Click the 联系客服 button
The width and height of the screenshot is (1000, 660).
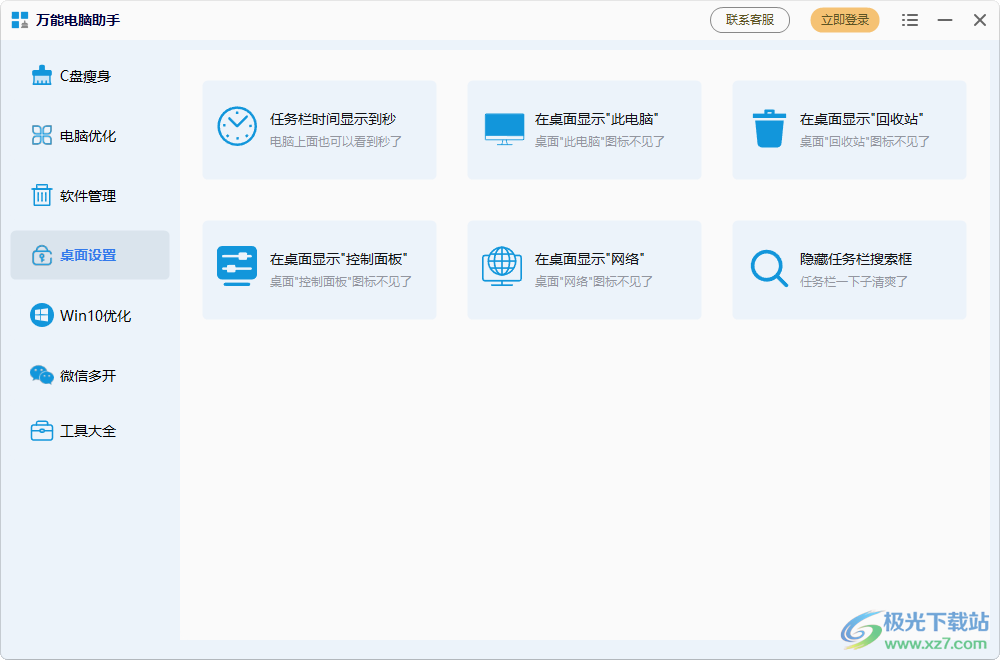(x=749, y=19)
